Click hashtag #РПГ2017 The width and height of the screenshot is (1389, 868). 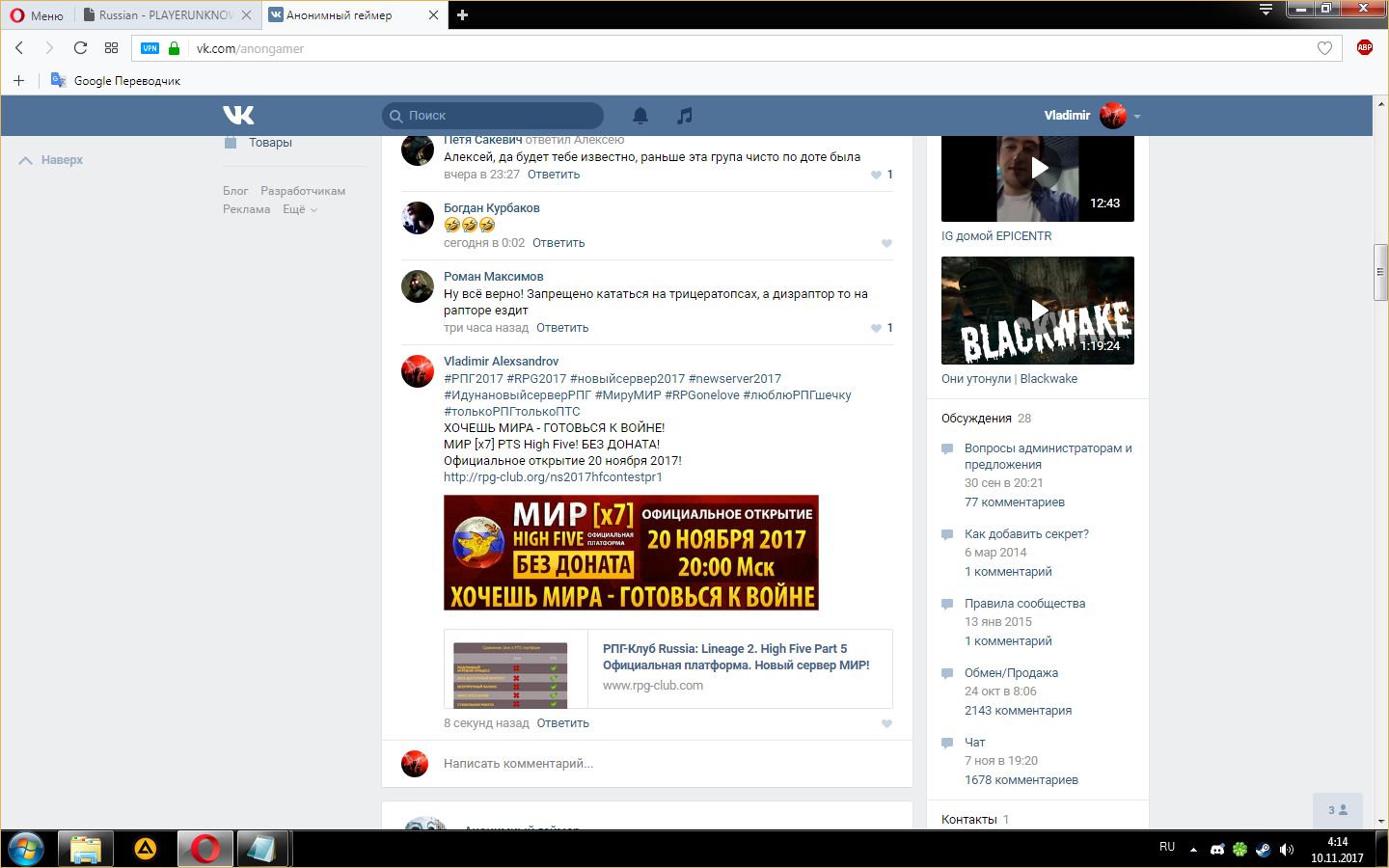click(x=474, y=379)
